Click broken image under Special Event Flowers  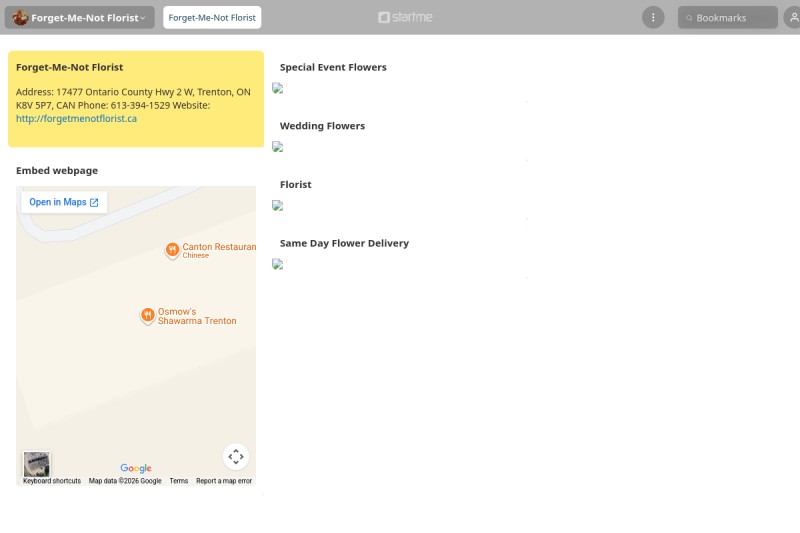coord(278,88)
